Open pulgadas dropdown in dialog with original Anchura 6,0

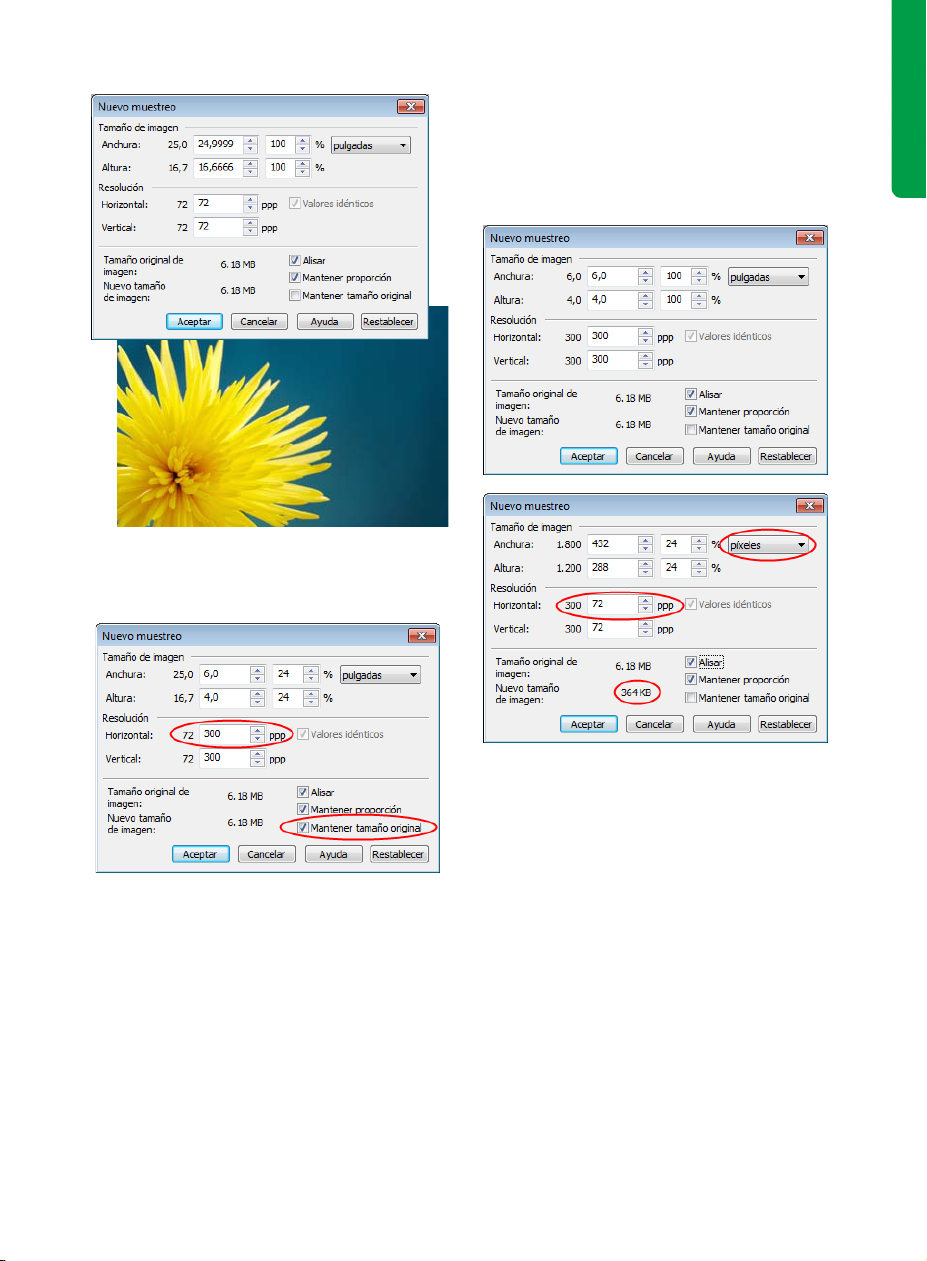pos(768,277)
